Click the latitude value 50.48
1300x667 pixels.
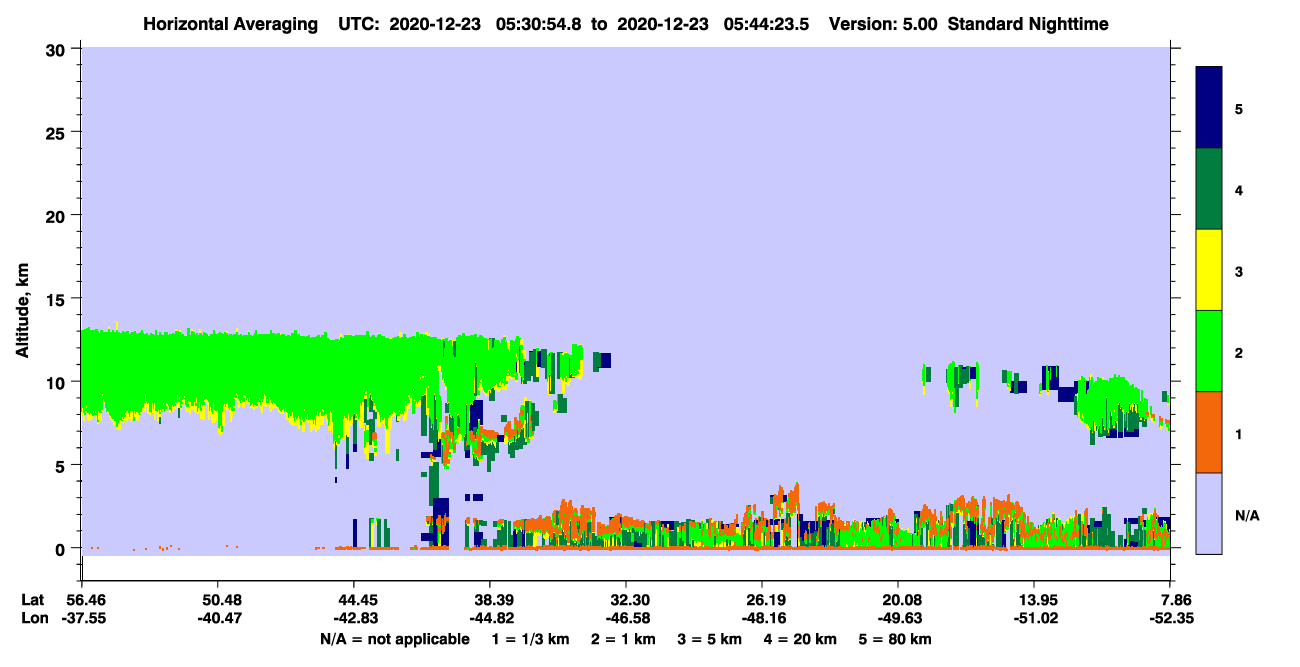coord(217,599)
